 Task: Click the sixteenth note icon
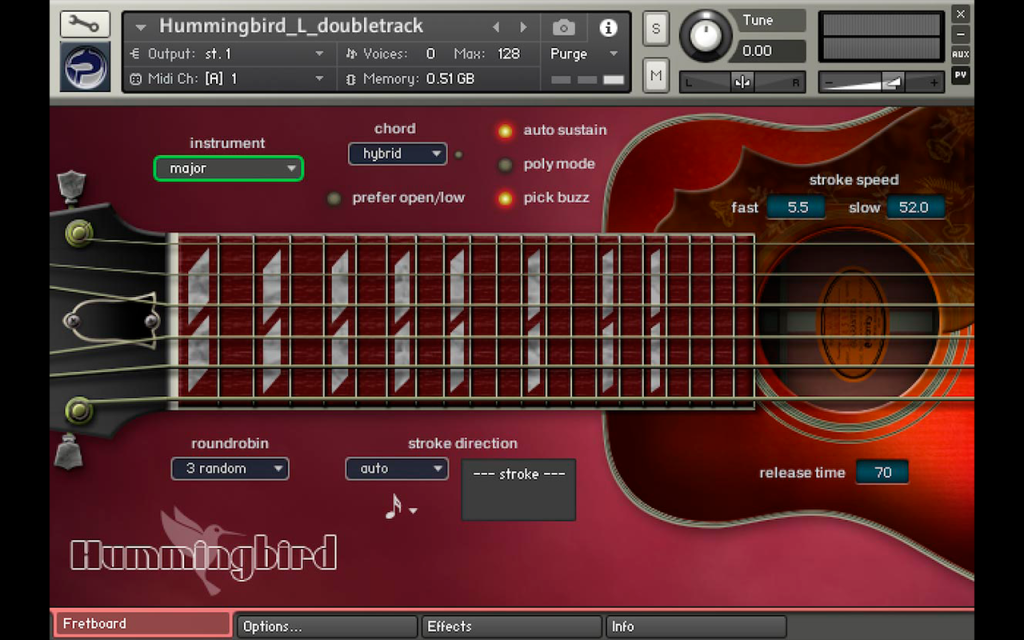click(x=394, y=506)
